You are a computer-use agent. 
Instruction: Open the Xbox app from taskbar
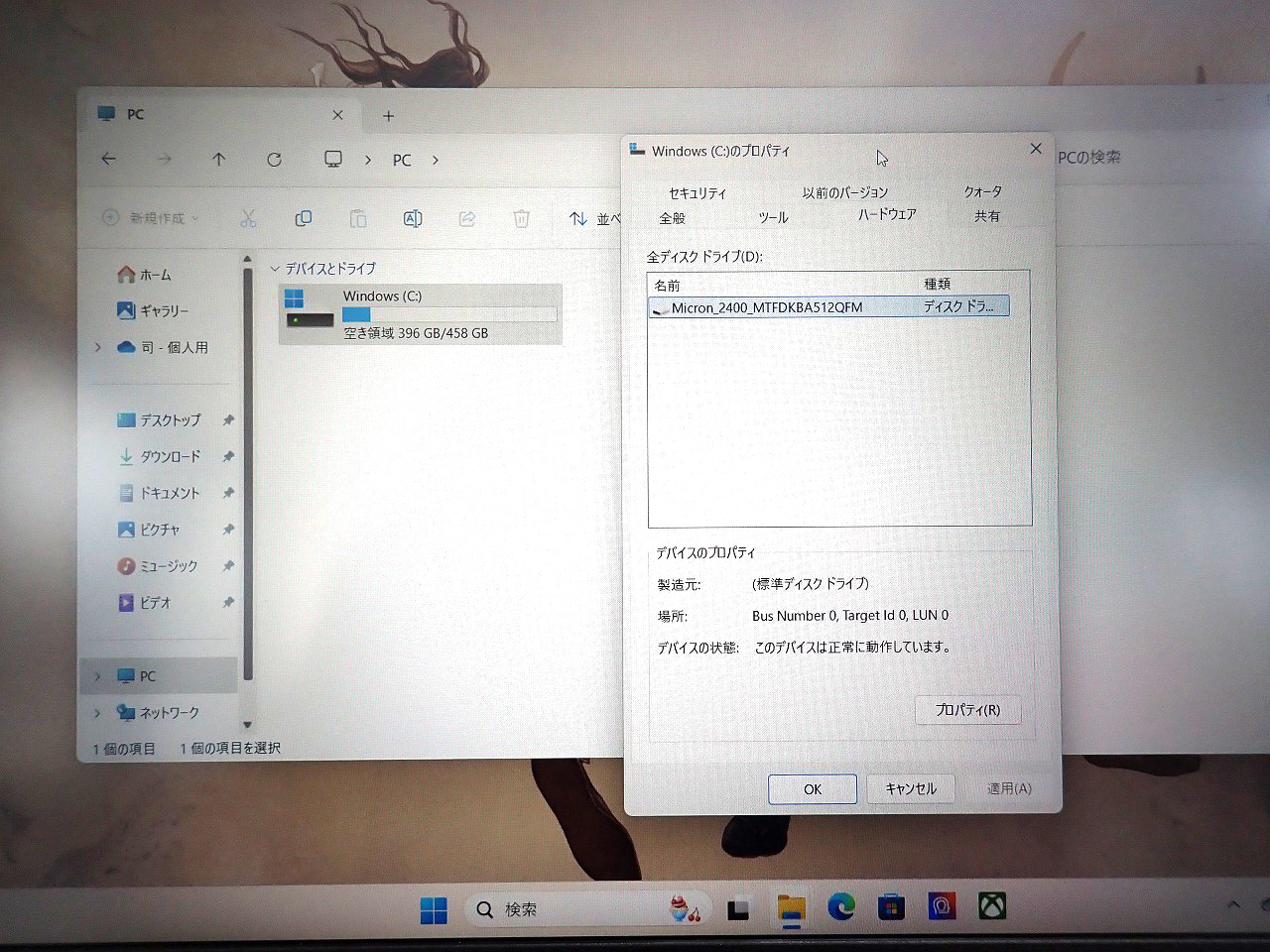[992, 905]
